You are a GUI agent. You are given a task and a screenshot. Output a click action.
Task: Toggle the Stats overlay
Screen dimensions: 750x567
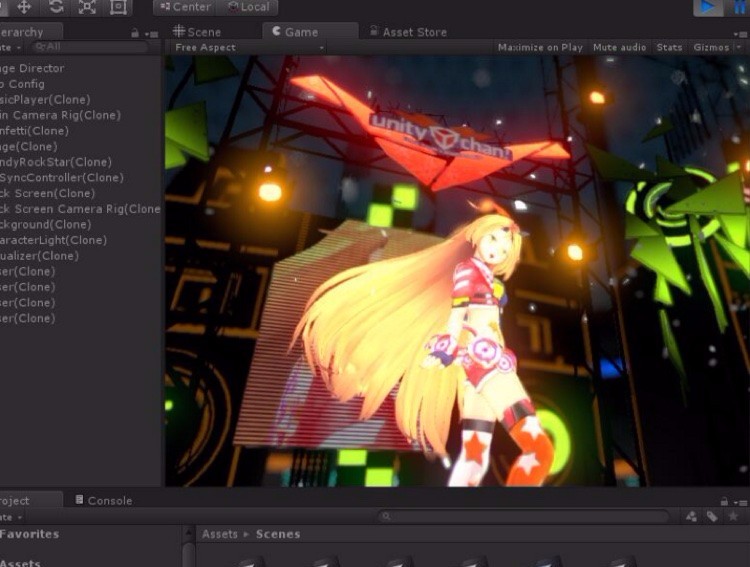[669, 47]
